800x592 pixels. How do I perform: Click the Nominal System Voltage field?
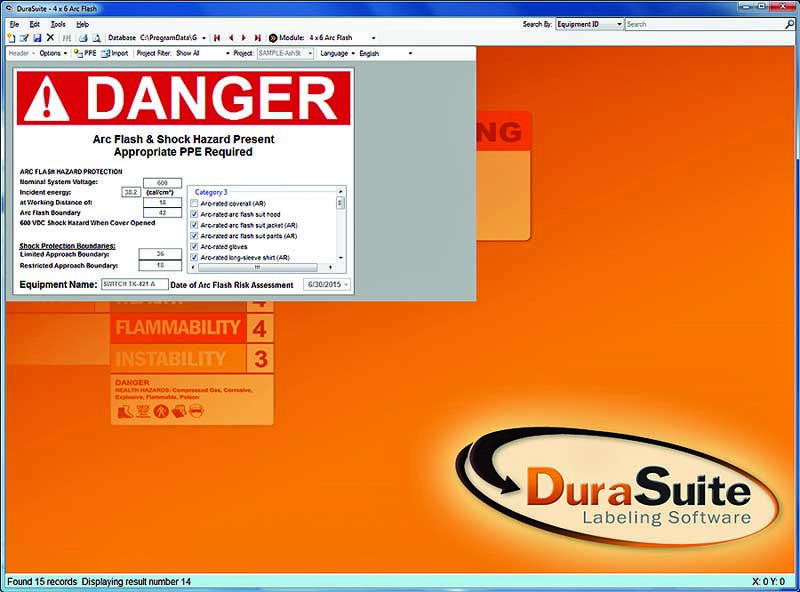click(x=162, y=183)
